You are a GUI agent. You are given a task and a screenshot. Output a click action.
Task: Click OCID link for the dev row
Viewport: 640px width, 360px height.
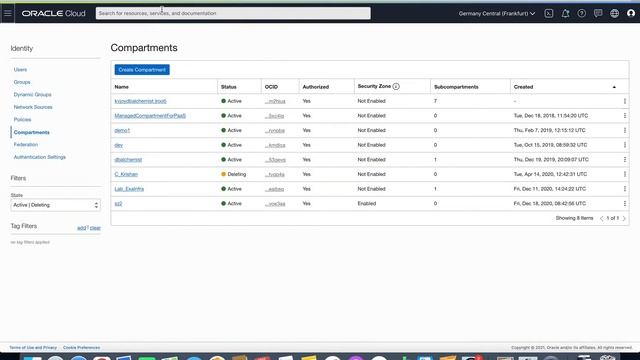point(275,145)
